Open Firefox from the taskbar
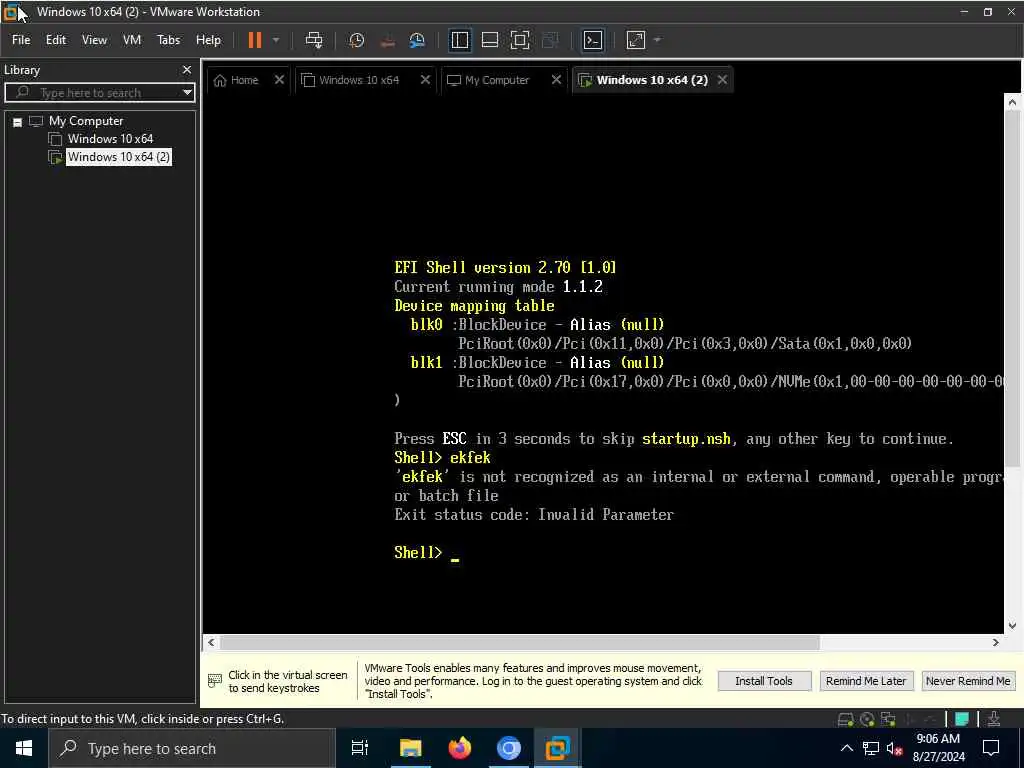 click(x=460, y=748)
